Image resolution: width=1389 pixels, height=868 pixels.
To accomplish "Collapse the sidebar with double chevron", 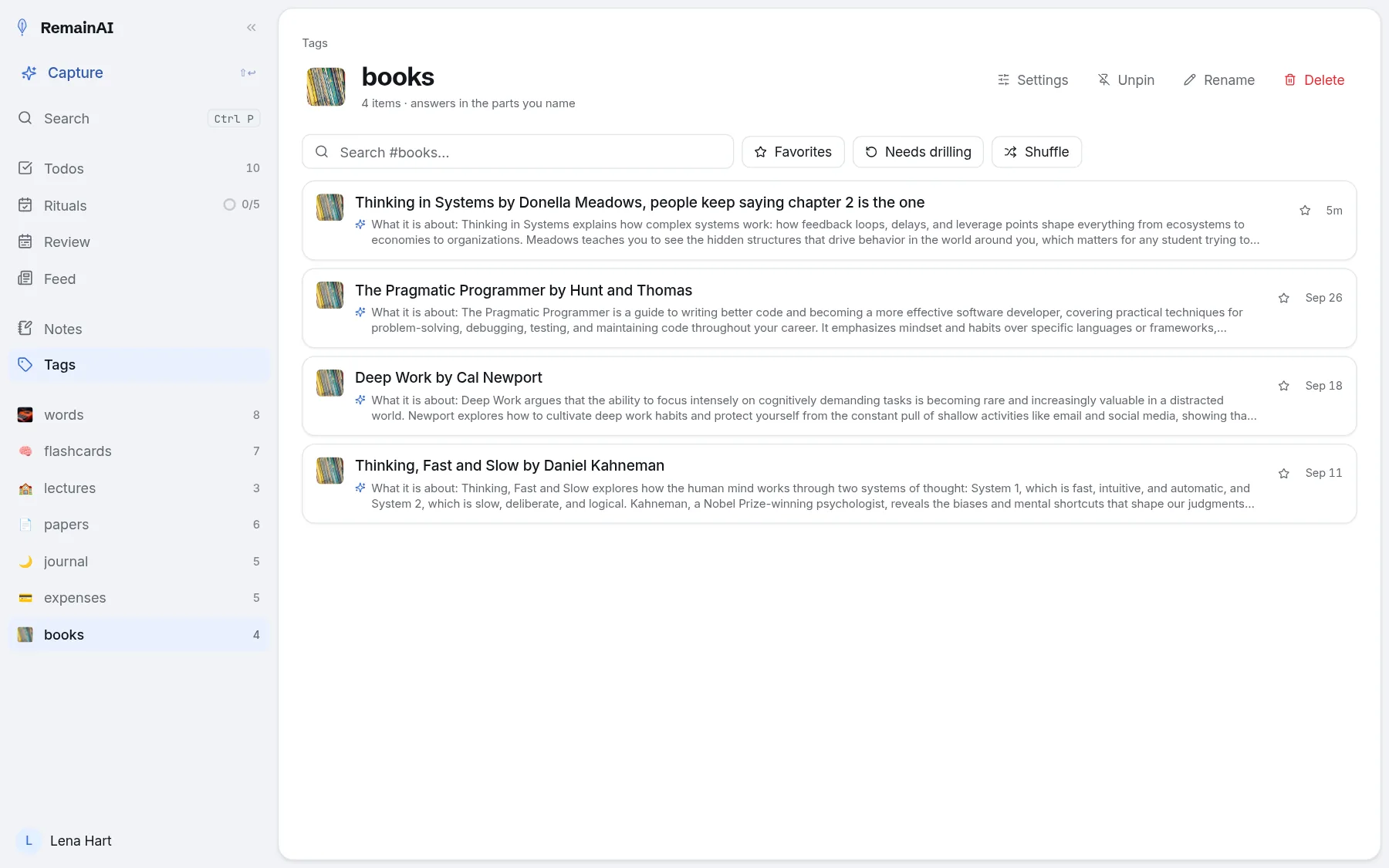I will point(251,28).
